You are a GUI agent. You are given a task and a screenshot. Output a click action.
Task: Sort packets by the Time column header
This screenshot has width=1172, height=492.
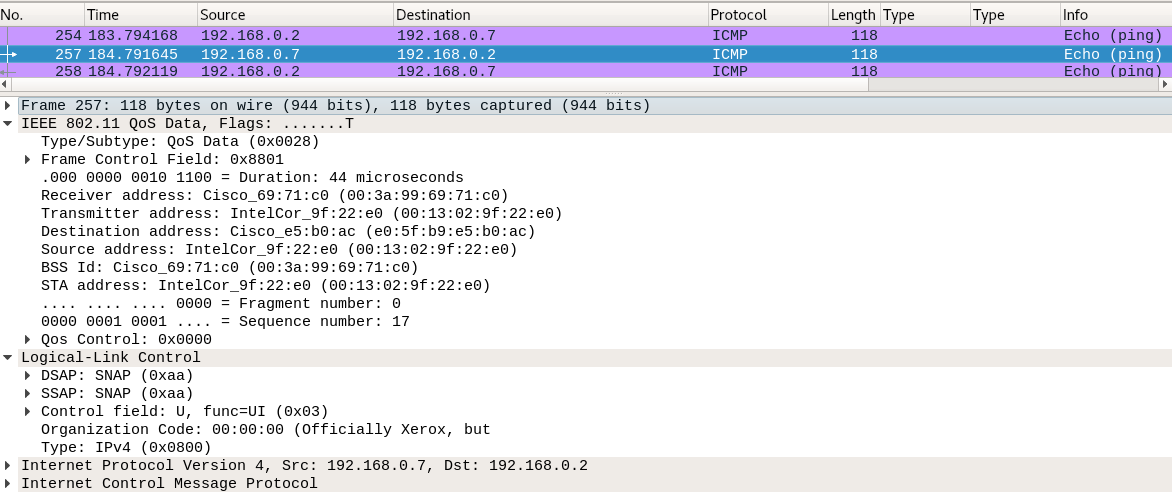click(x=141, y=15)
